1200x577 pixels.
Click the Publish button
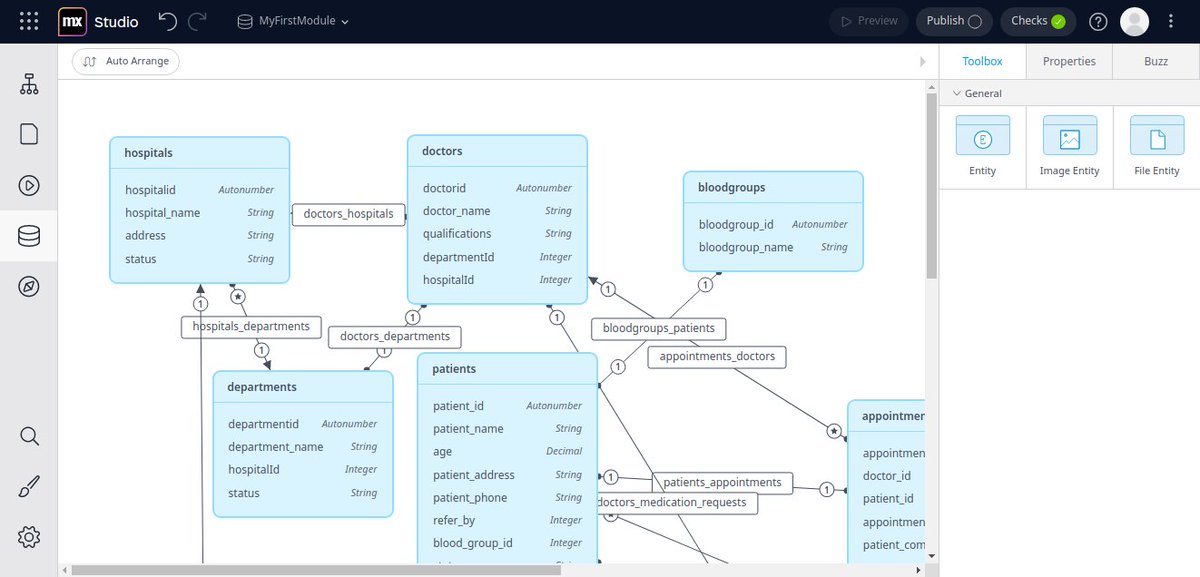tap(954, 21)
